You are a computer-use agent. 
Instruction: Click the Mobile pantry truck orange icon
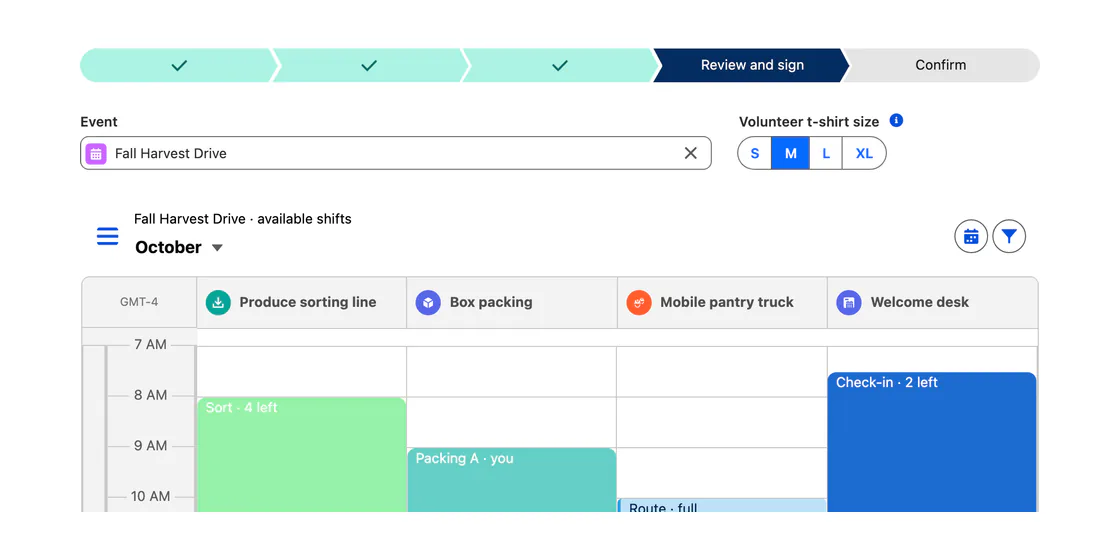coord(639,303)
